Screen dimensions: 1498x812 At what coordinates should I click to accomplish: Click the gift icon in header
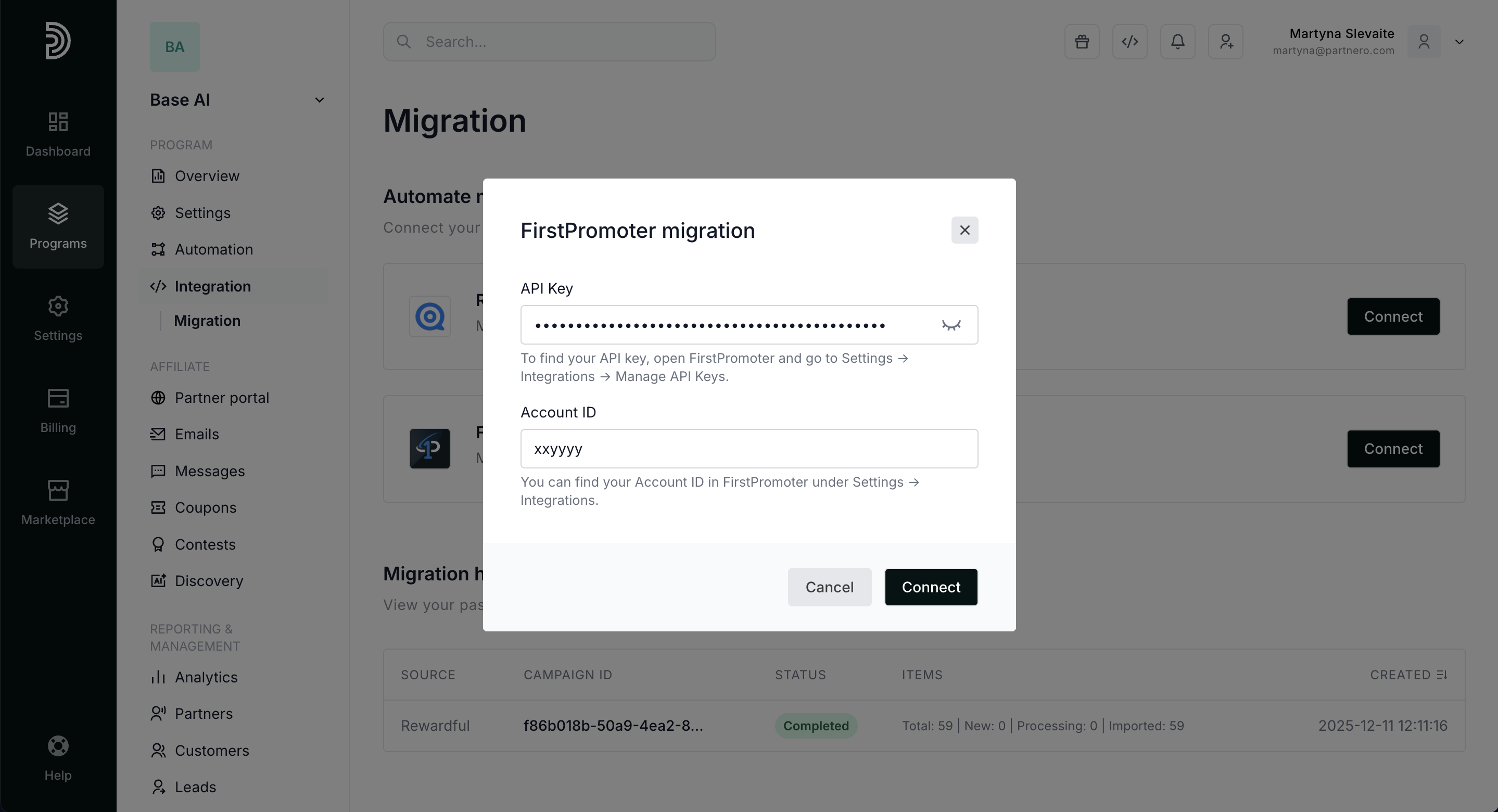(1082, 42)
